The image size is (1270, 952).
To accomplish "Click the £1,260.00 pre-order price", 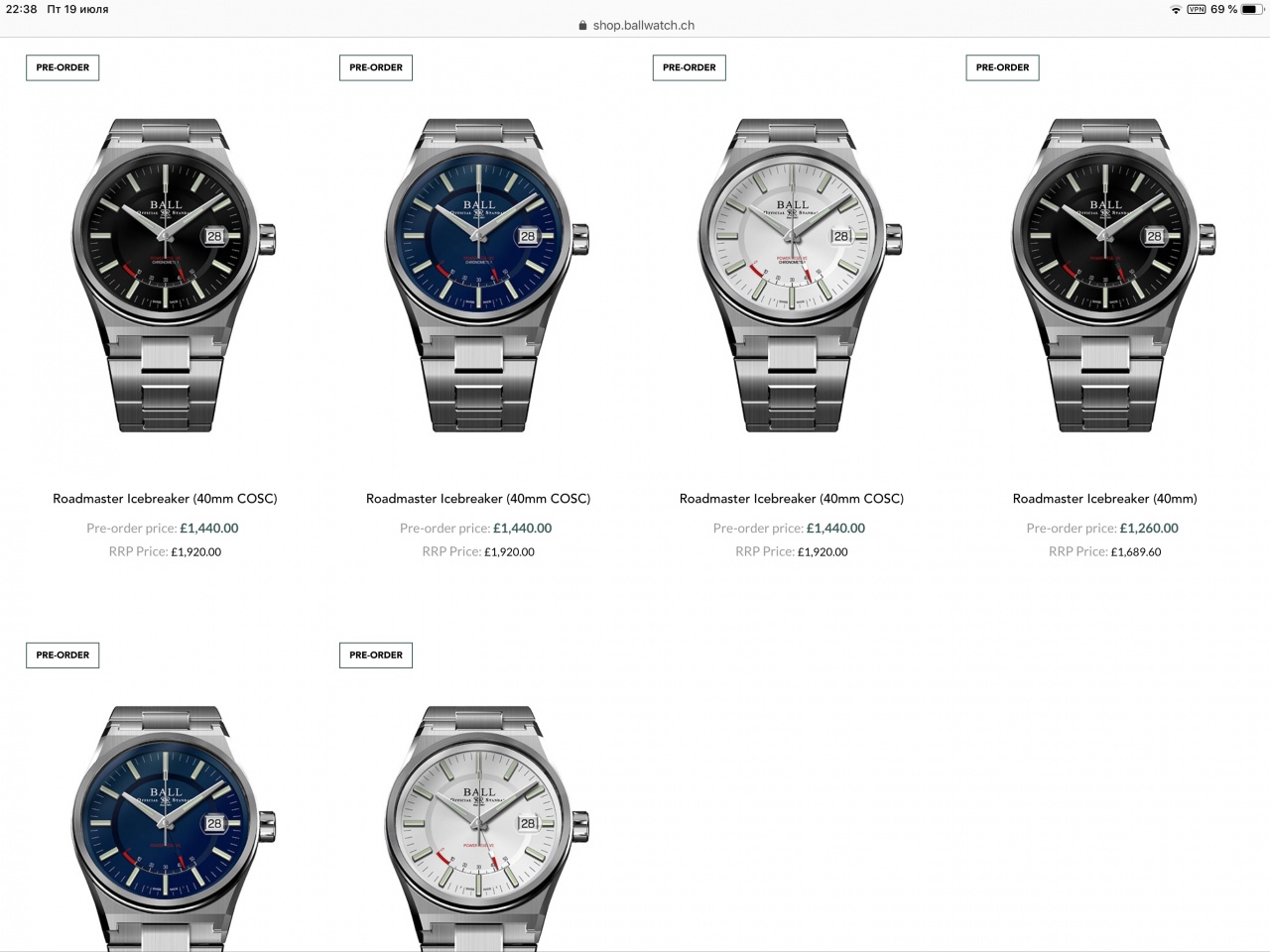I will (x=1149, y=529).
